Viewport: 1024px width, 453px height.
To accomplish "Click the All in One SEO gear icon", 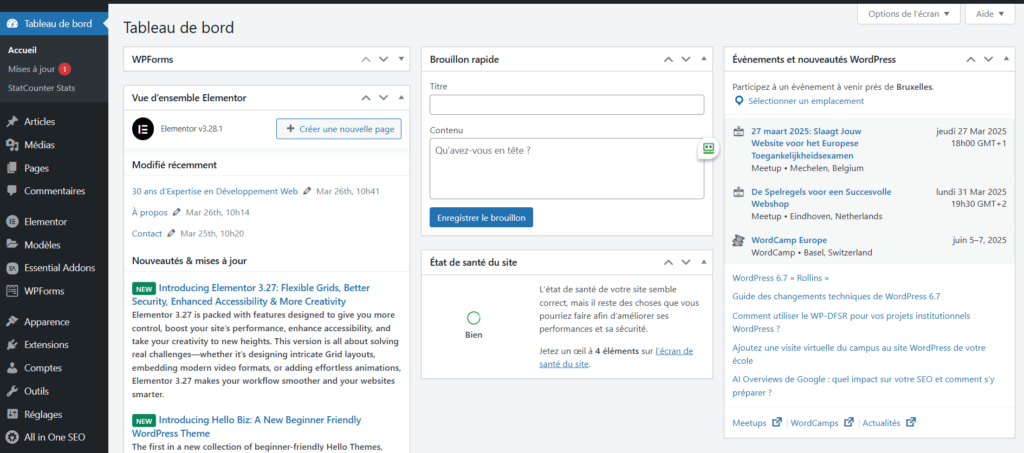I will [12, 437].
